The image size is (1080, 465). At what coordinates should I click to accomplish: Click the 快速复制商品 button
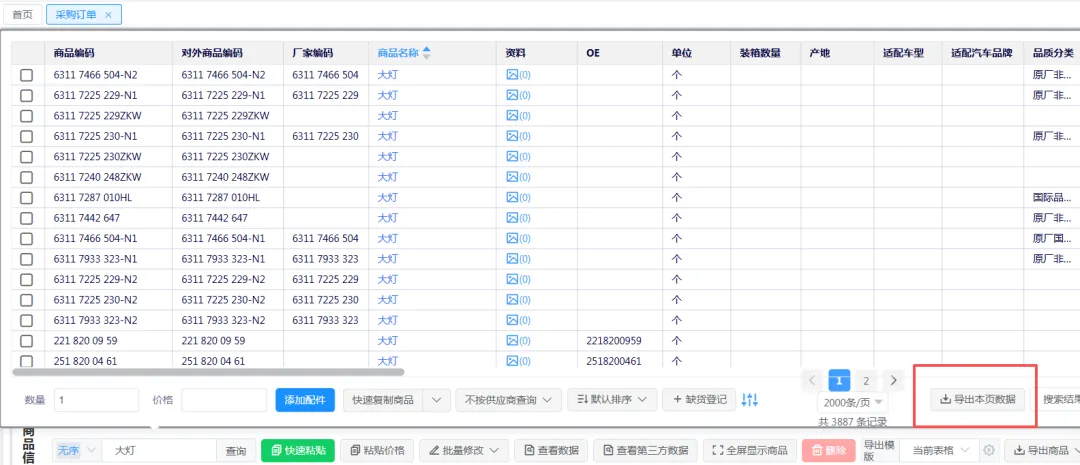pyautogui.click(x=383, y=400)
